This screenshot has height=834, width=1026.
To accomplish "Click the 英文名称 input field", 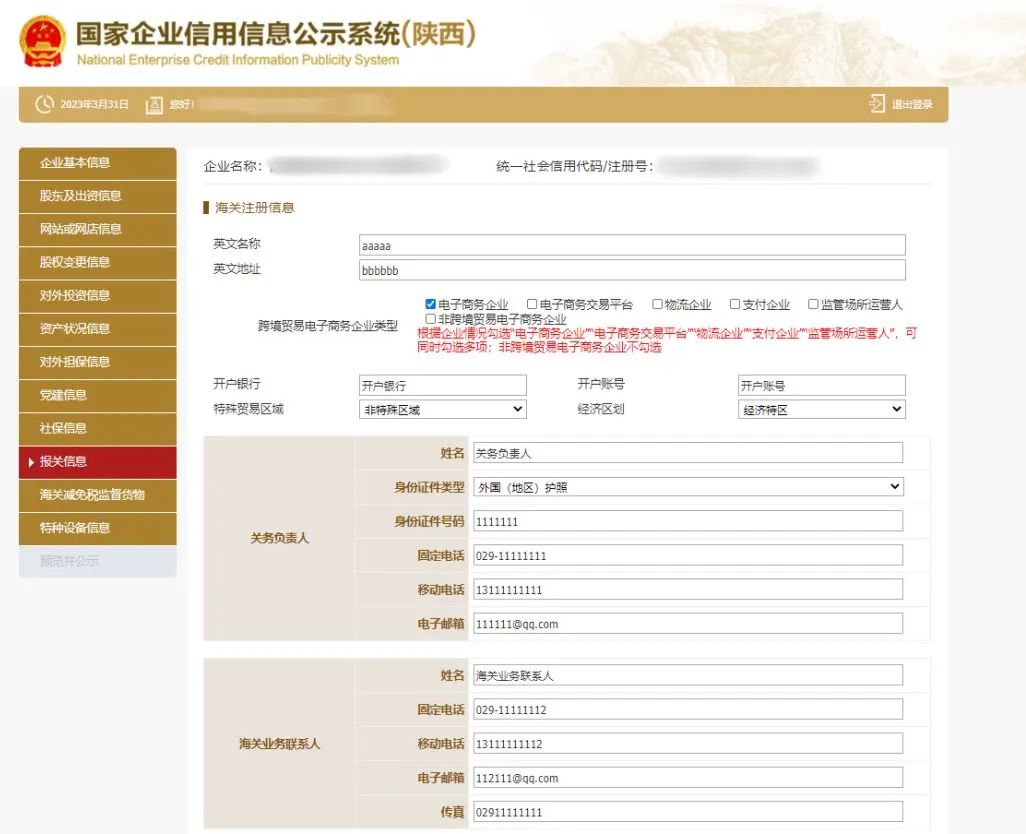I will pyautogui.click(x=632, y=245).
